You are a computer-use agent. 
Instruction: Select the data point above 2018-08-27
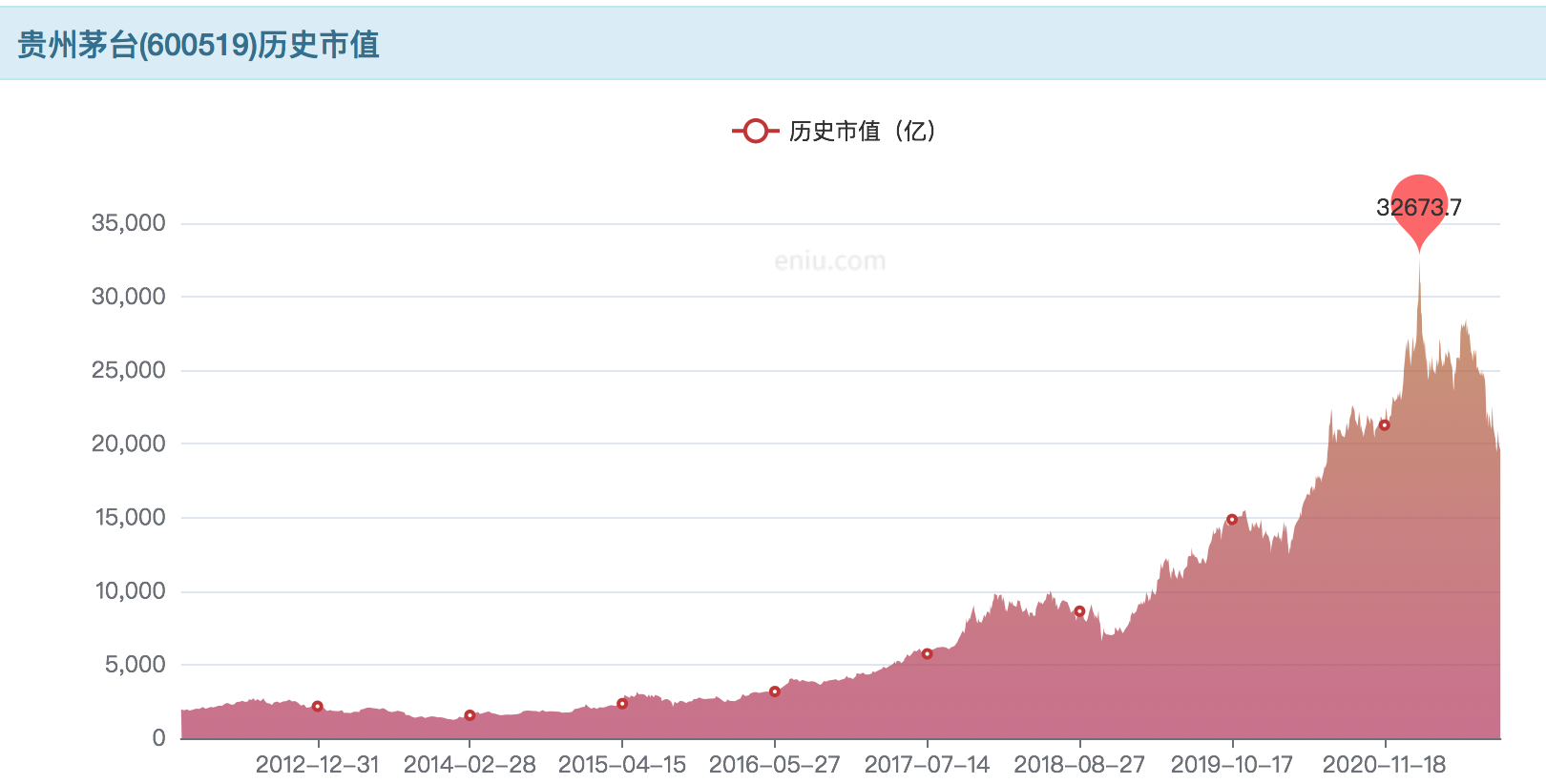tap(1079, 611)
